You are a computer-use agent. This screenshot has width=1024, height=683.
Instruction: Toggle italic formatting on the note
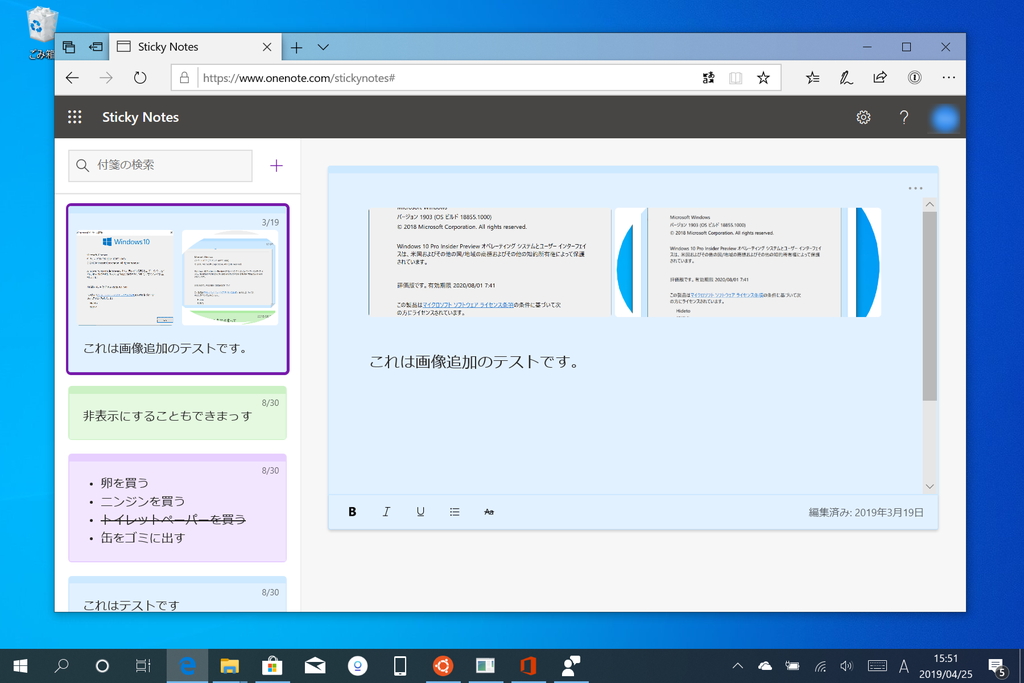386,511
